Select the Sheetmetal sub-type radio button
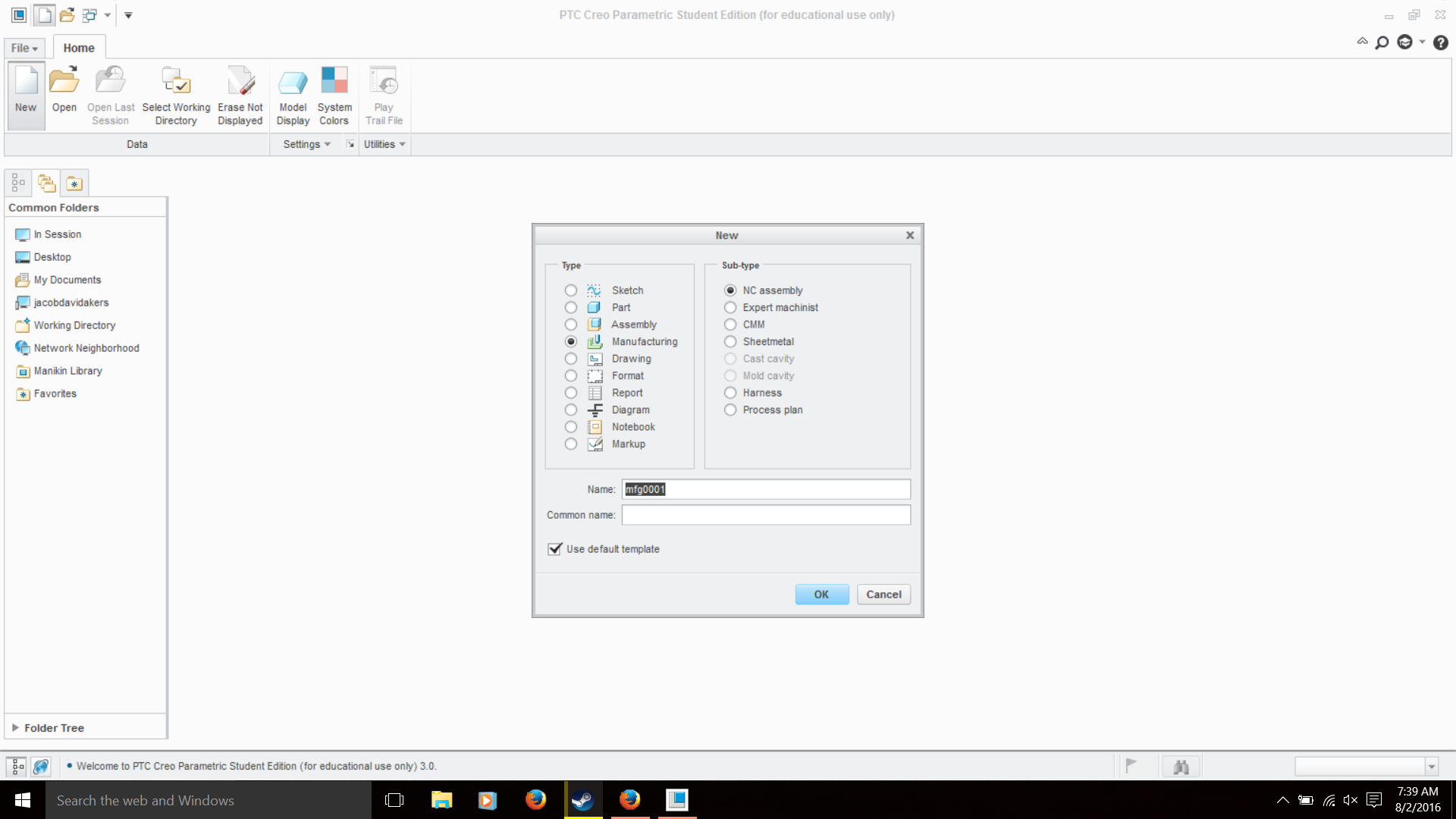This screenshot has width=1456, height=819. pyautogui.click(x=730, y=341)
